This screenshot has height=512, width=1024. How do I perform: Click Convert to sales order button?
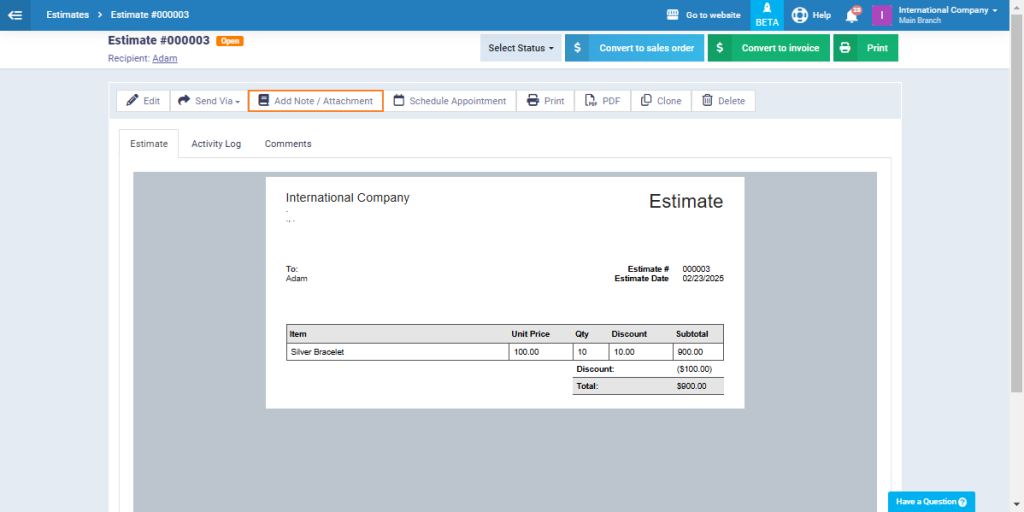coord(634,48)
